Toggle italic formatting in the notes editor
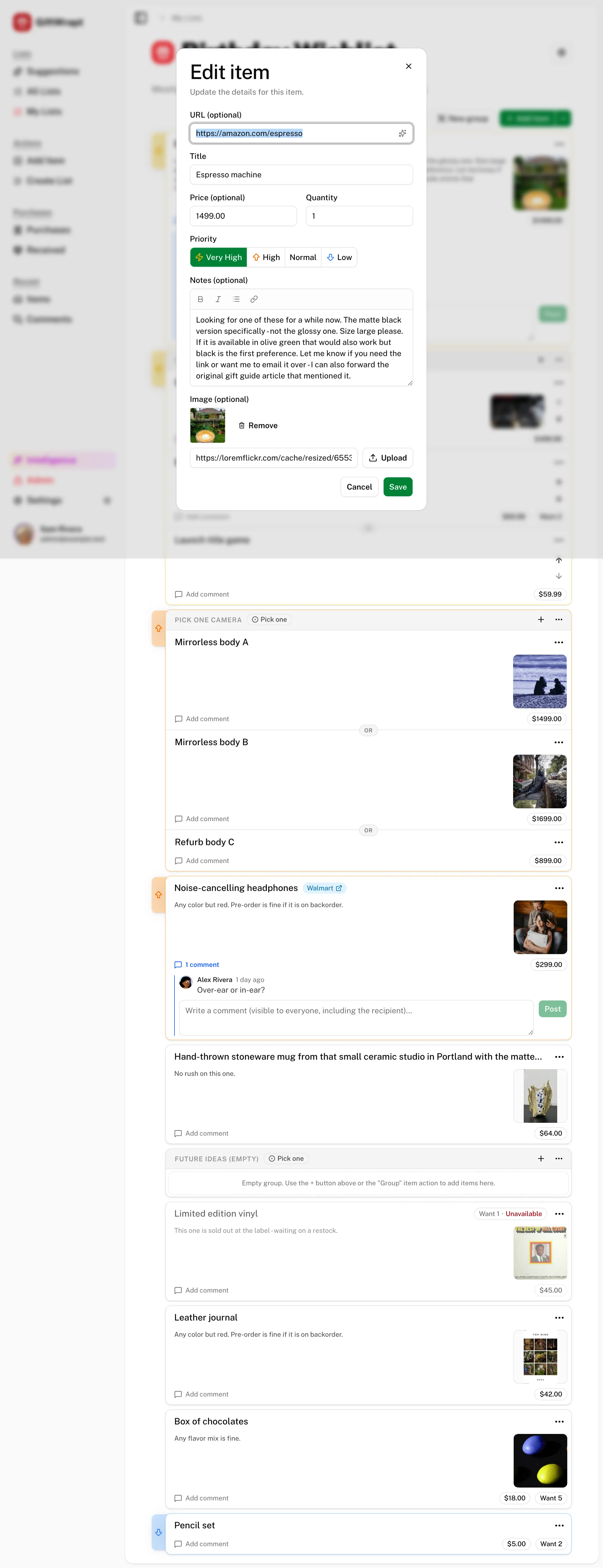 (218, 299)
